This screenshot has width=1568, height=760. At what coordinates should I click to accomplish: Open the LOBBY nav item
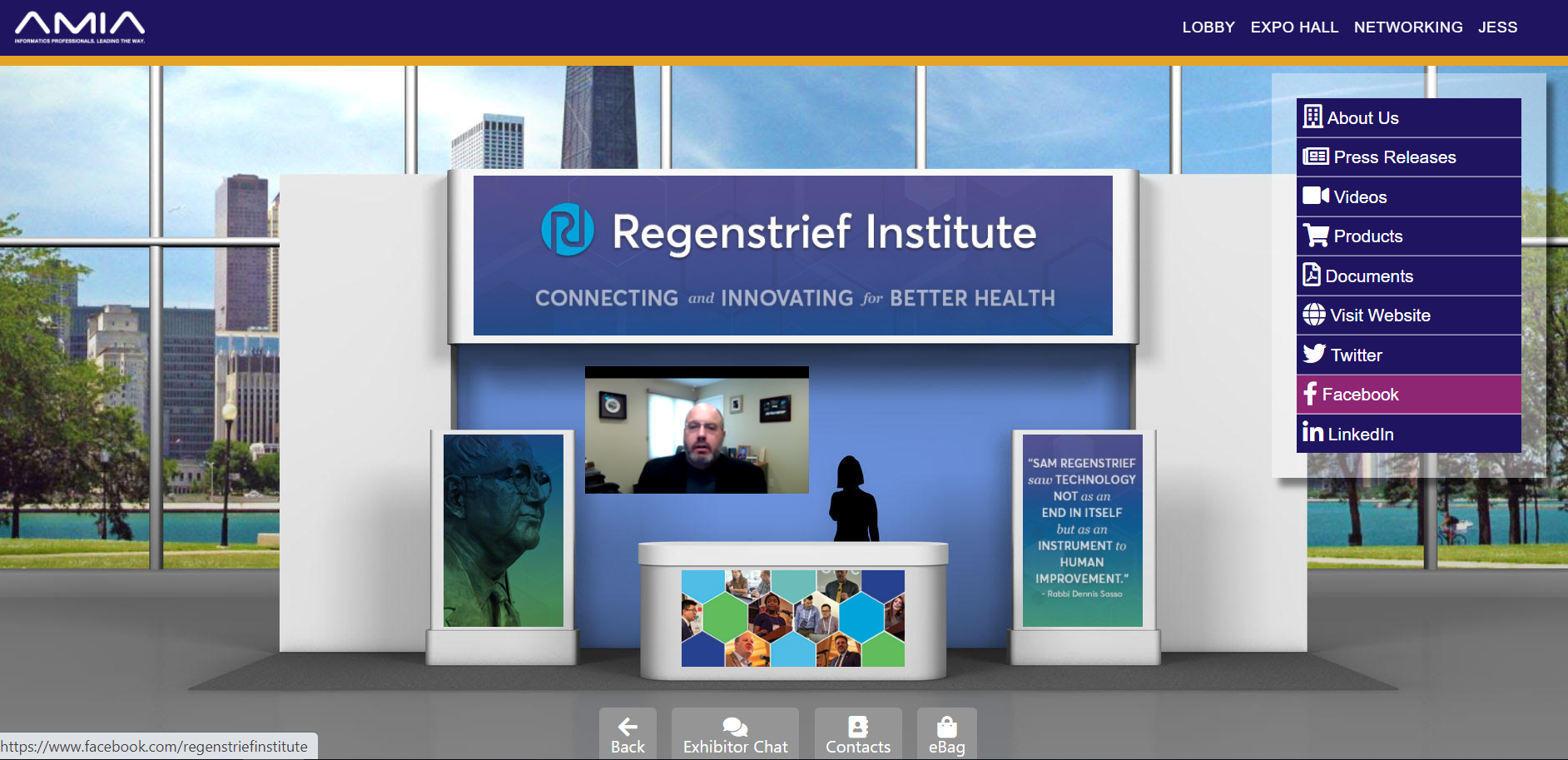pyautogui.click(x=1208, y=27)
